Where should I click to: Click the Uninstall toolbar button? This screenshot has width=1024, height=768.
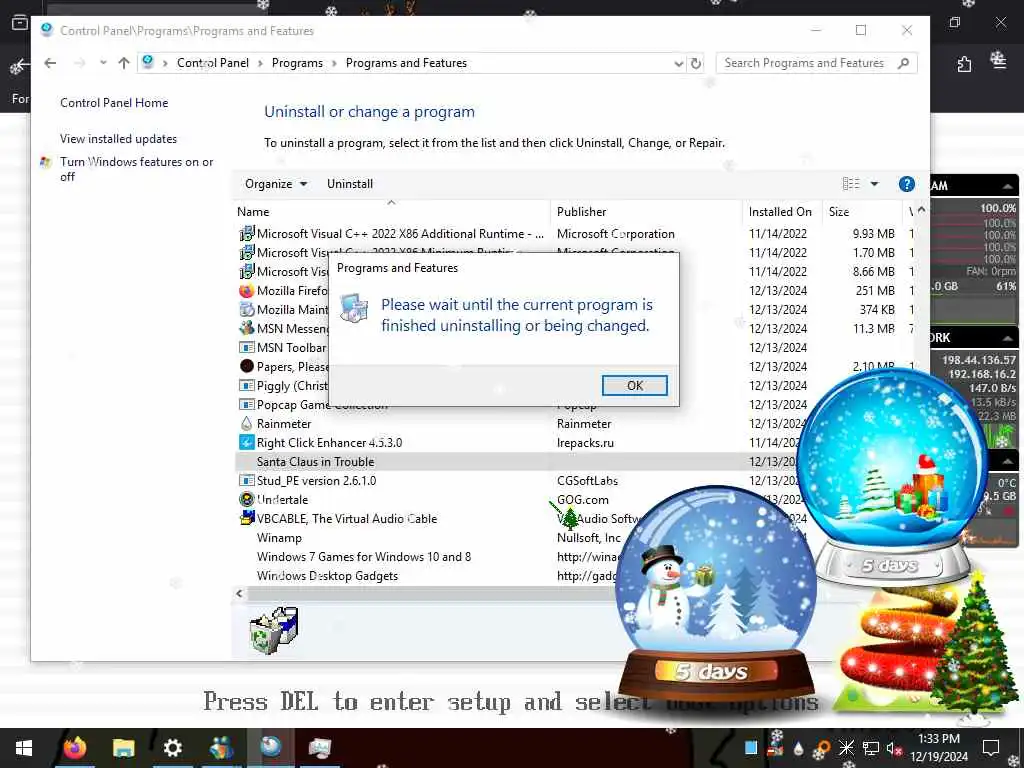pyautogui.click(x=349, y=184)
